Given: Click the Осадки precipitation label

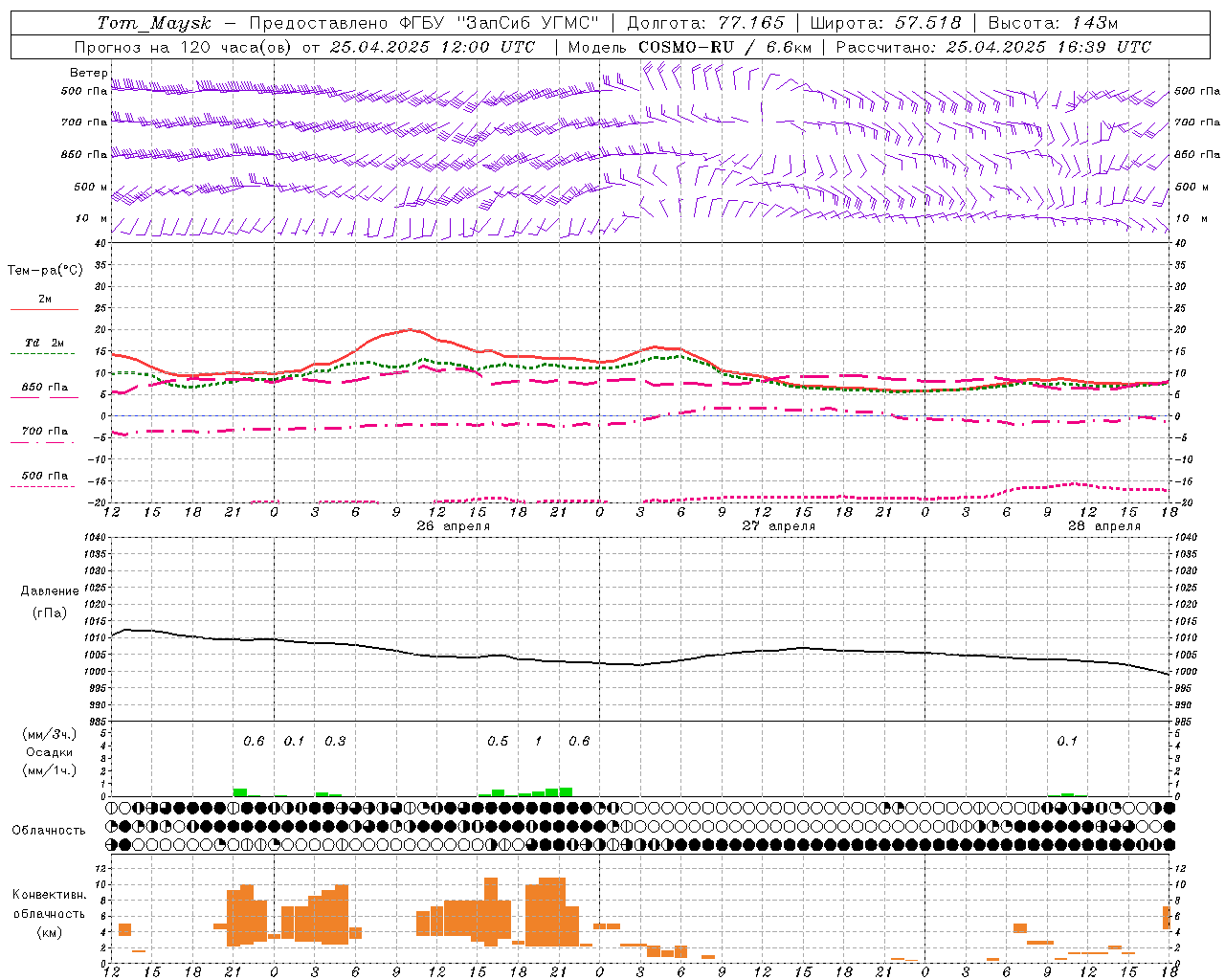Looking at the screenshot, I should [x=50, y=752].
